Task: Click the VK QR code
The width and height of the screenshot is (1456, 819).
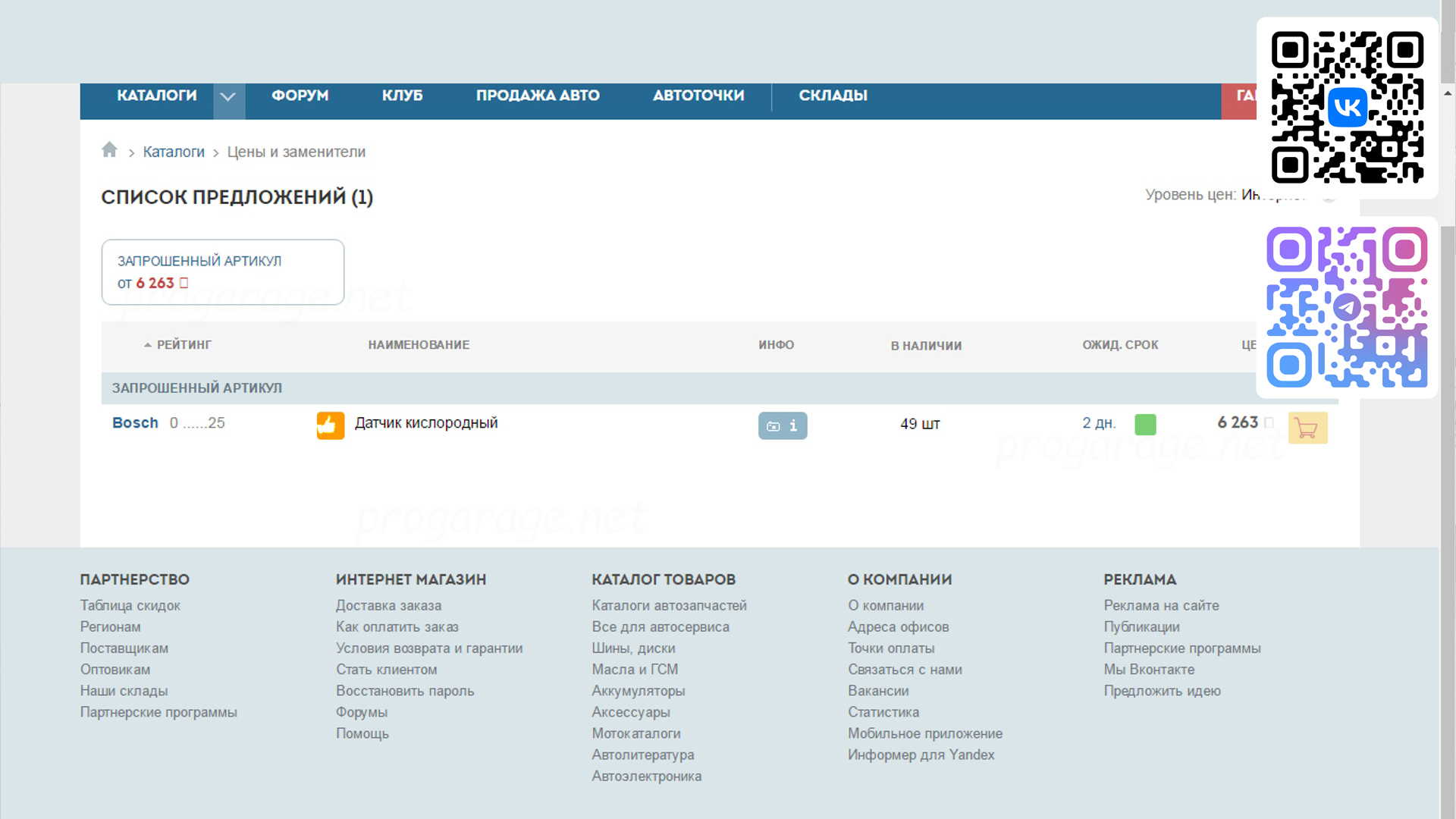Action: pyautogui.click(x=1347, y=107)
